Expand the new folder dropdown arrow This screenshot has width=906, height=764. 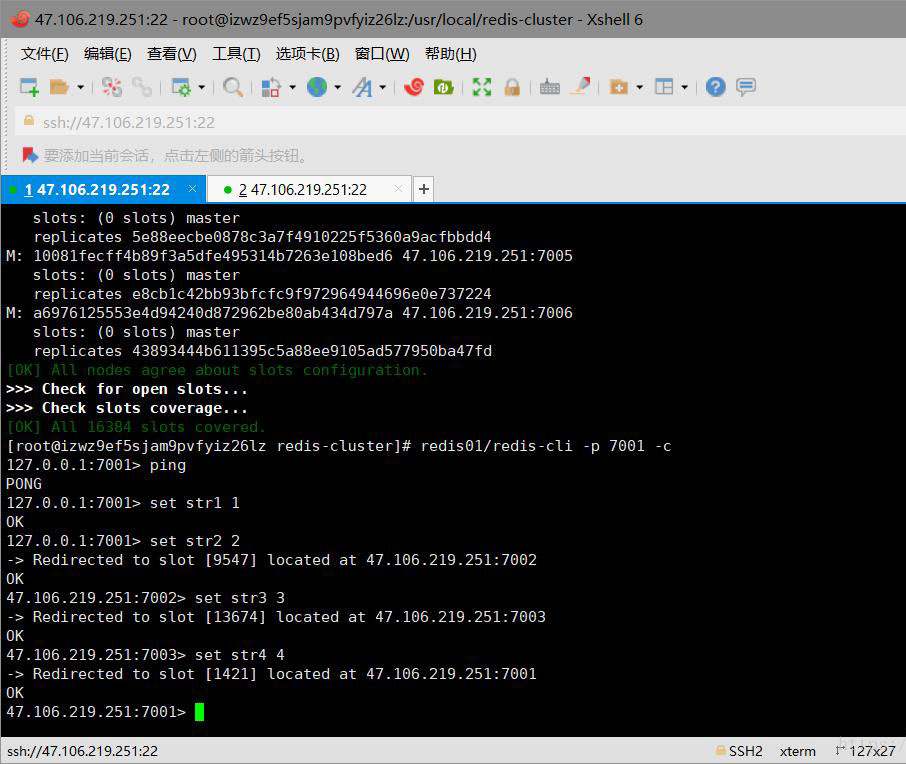click(x=640, y=88)
